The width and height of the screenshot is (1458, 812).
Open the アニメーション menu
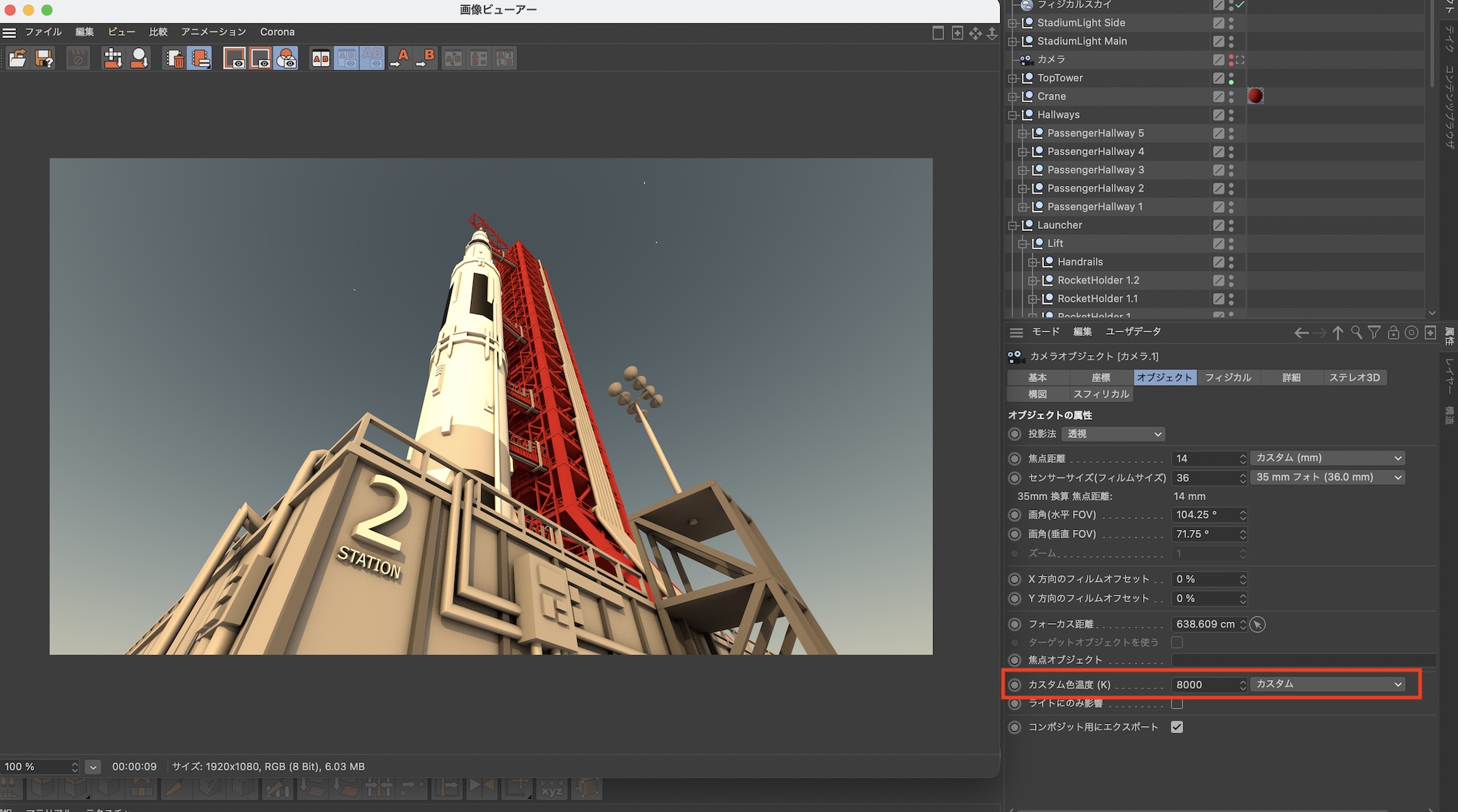pos(213,32)
